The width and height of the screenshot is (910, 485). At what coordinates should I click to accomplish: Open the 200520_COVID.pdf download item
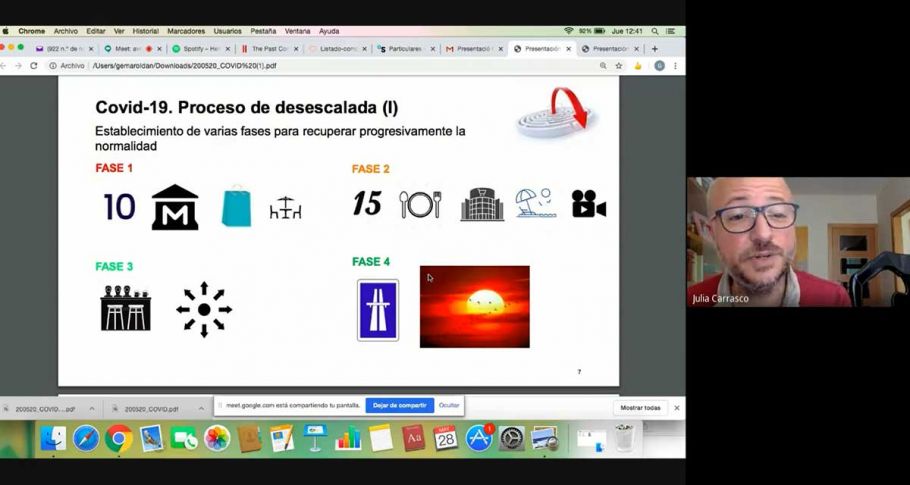[151, 409]
